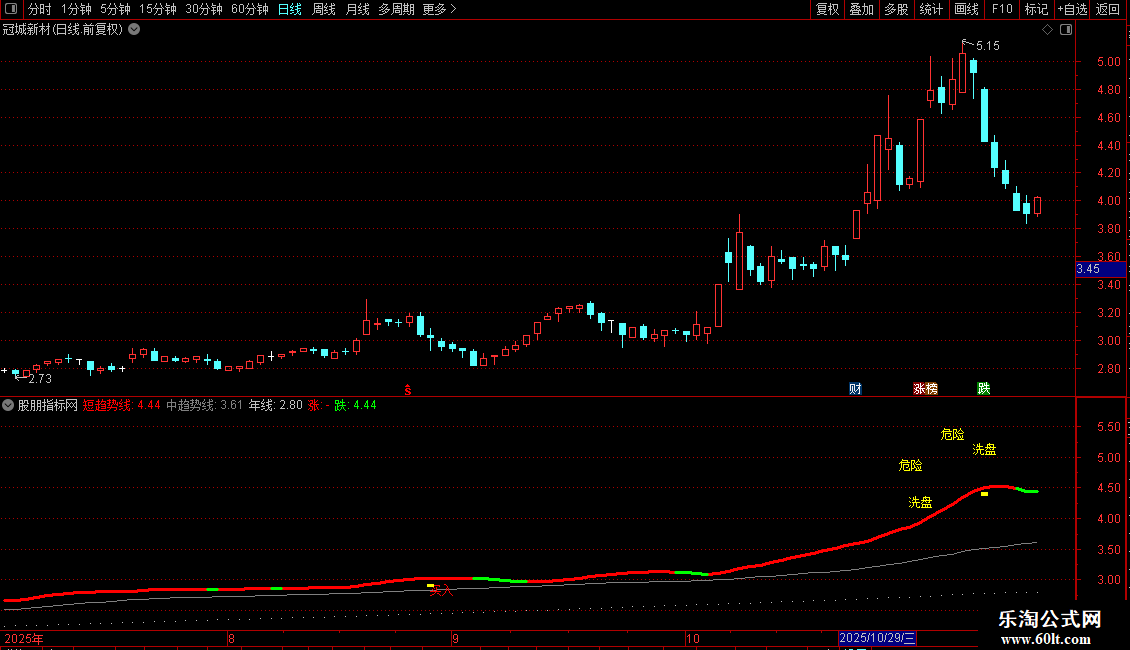Click the green 跌: 4.44 readout
This screenshot has height=650, width=1130.
(x=355, y=405)
